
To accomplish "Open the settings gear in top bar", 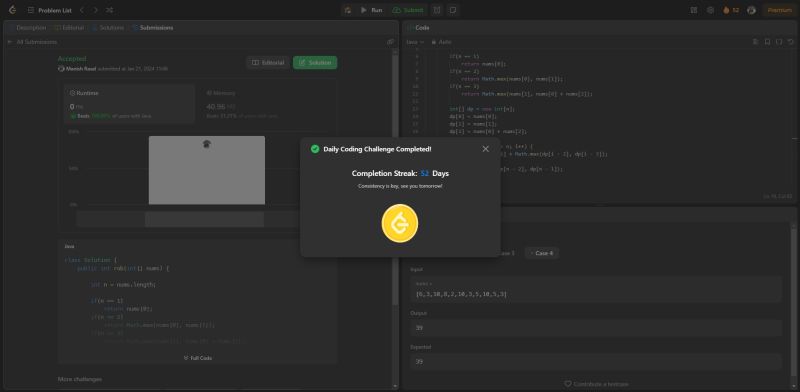I will pyautogui.click(x=710, y=10).
